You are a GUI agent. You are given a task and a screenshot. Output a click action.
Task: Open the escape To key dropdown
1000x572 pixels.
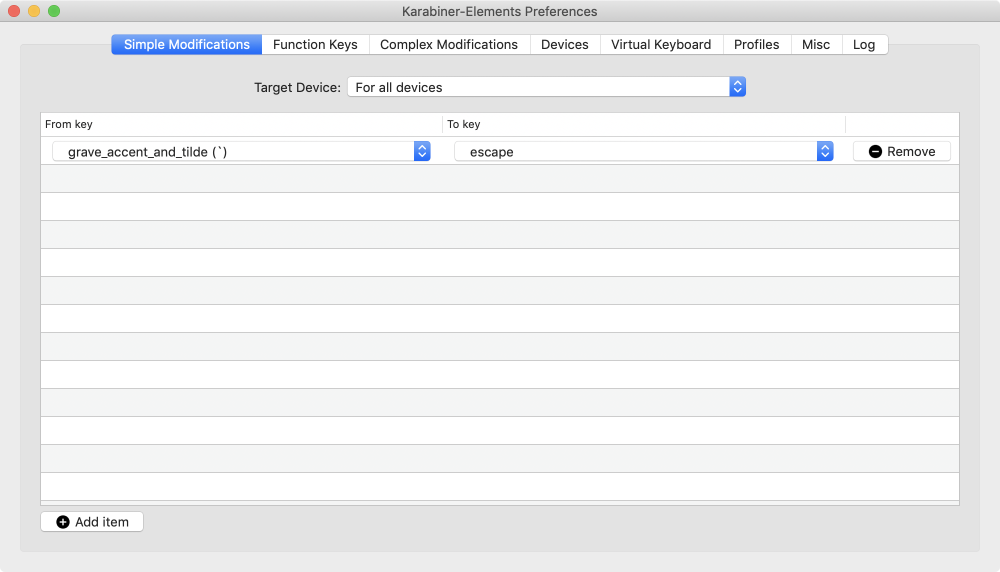tap(643, 151)
